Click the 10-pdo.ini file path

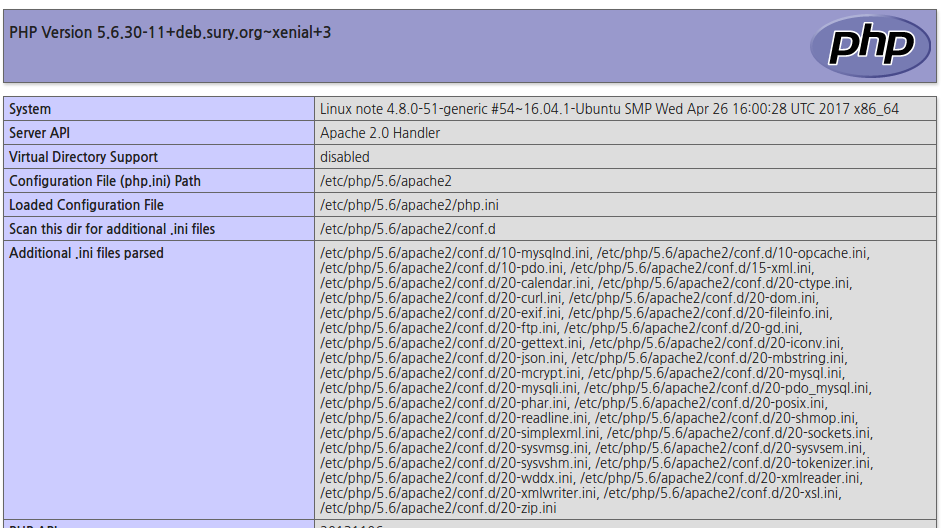pos(442,268)
